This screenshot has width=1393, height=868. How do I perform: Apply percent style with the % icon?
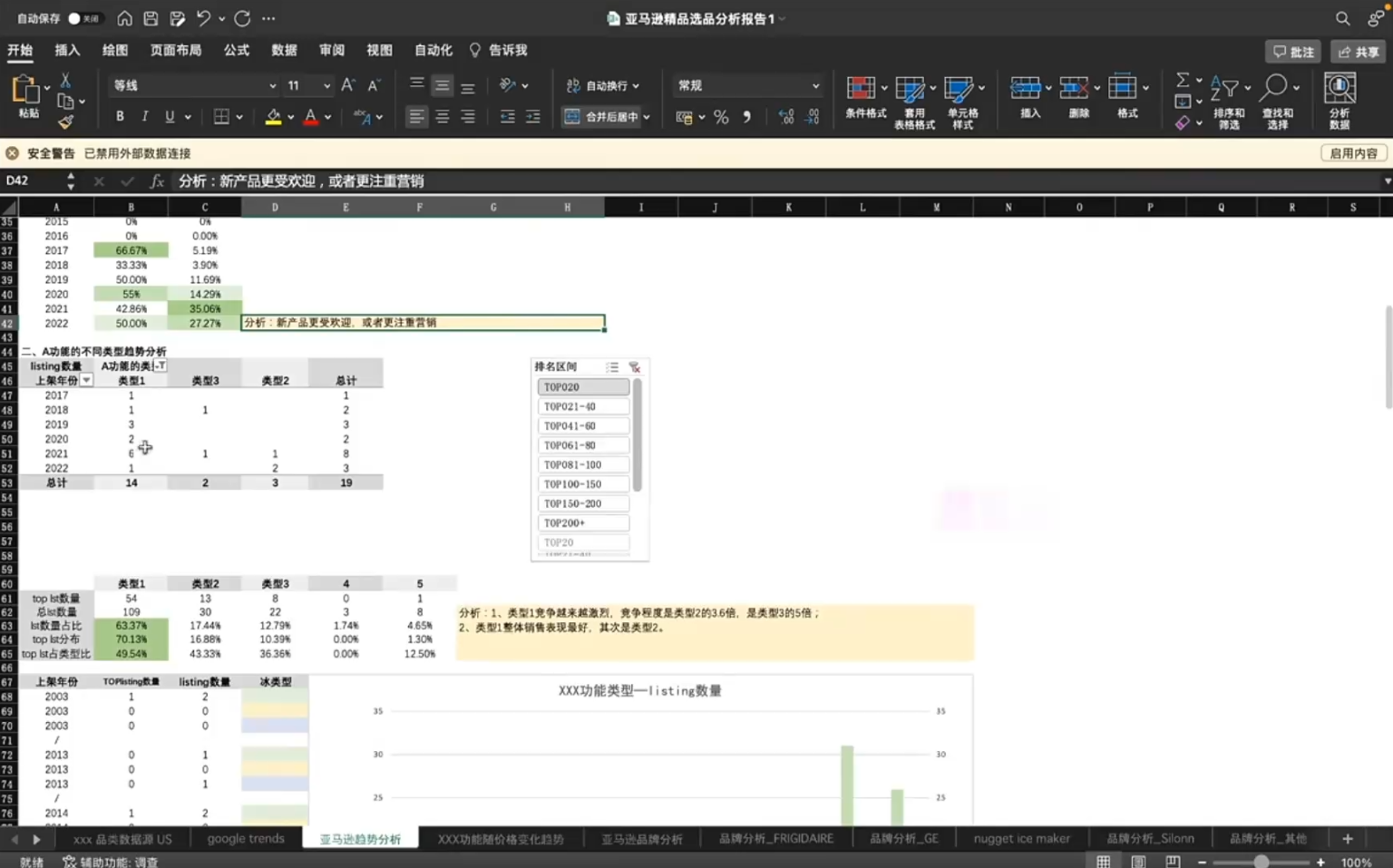tap(721, 117)
